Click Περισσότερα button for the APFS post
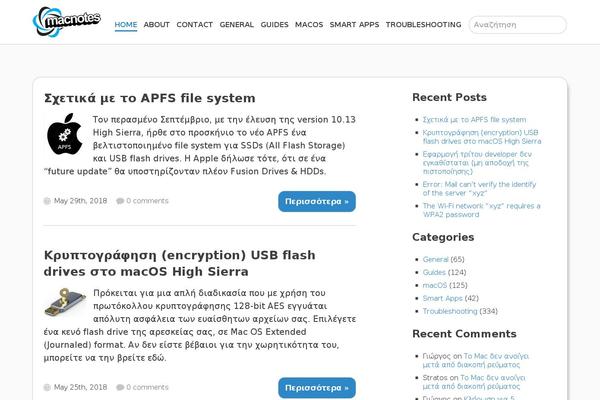The width and height of the screenshot is (600, 400). pyautogui.click(x=317, y=201)
